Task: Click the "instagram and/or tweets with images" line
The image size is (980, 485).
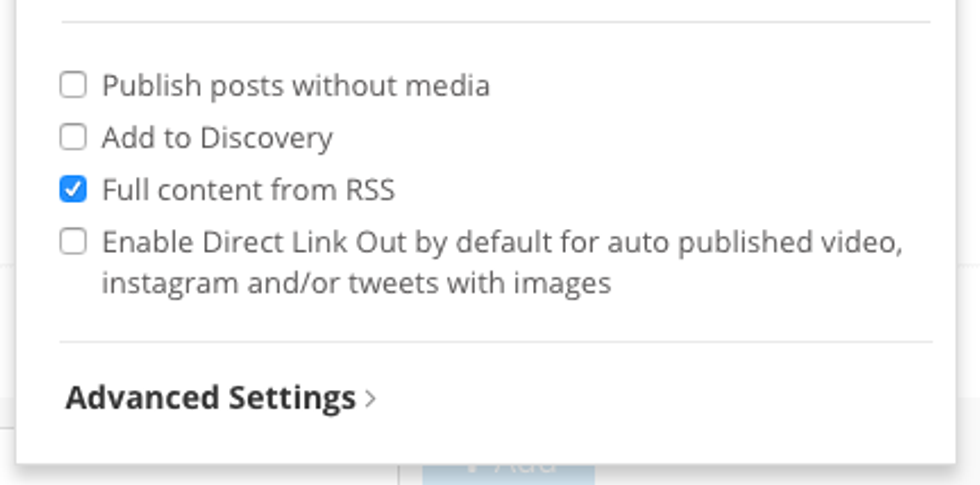Action: (356, 284)
